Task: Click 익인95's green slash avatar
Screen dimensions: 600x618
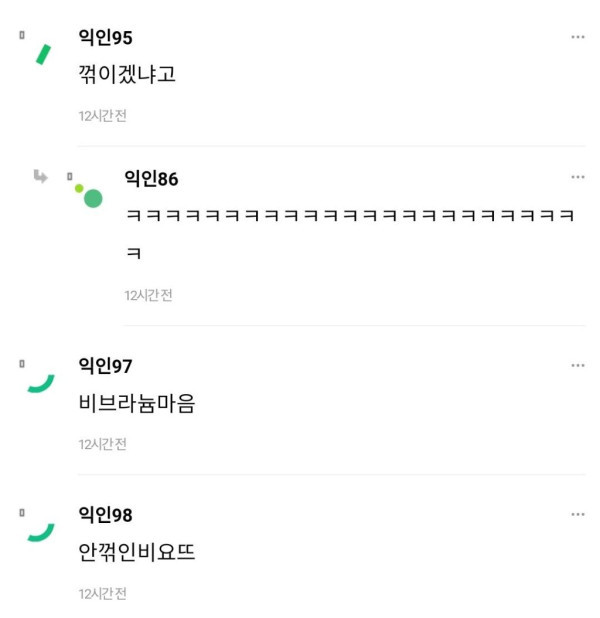Action: pos(43,54)
